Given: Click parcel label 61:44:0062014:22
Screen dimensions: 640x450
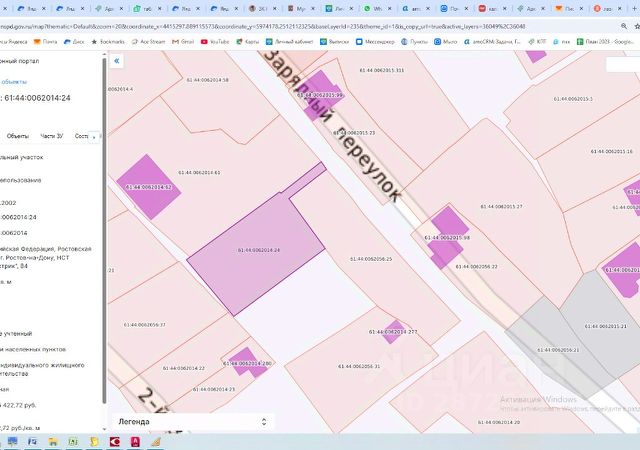Looking at the screenshot, I should (x=184, y=368).
